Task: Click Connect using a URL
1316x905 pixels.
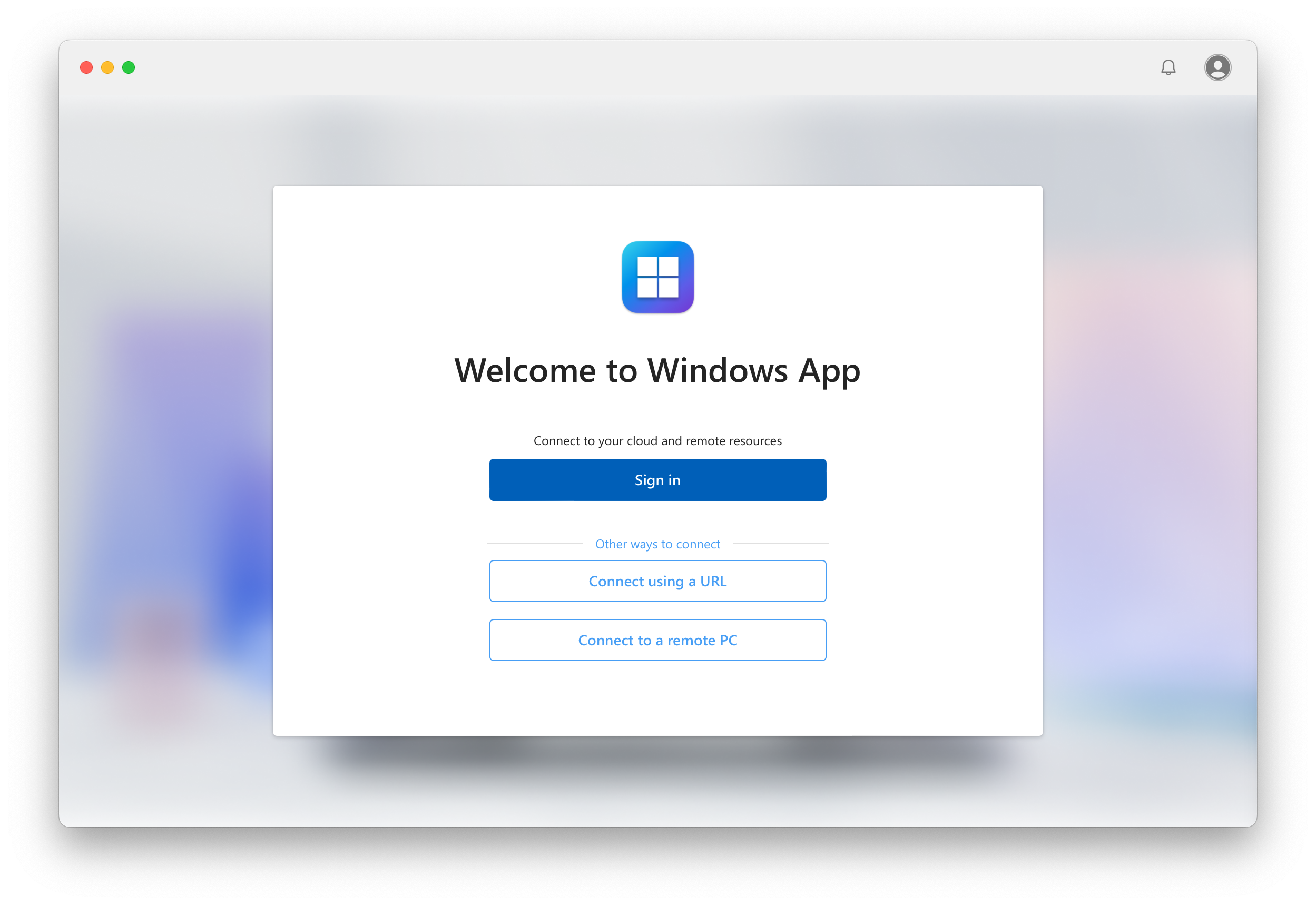Action: (x=657, y=580)
